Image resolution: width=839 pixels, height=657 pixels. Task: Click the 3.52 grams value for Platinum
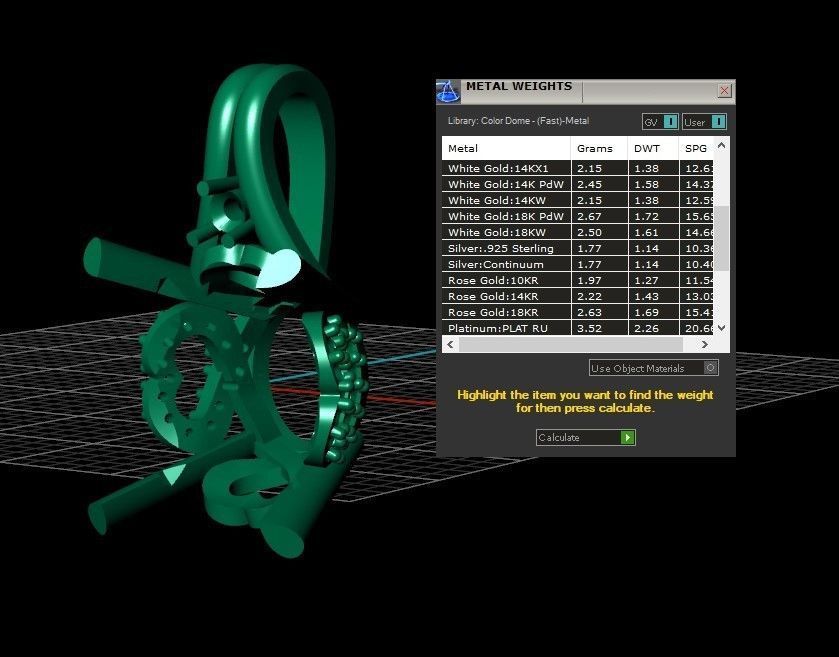[590, 328]
